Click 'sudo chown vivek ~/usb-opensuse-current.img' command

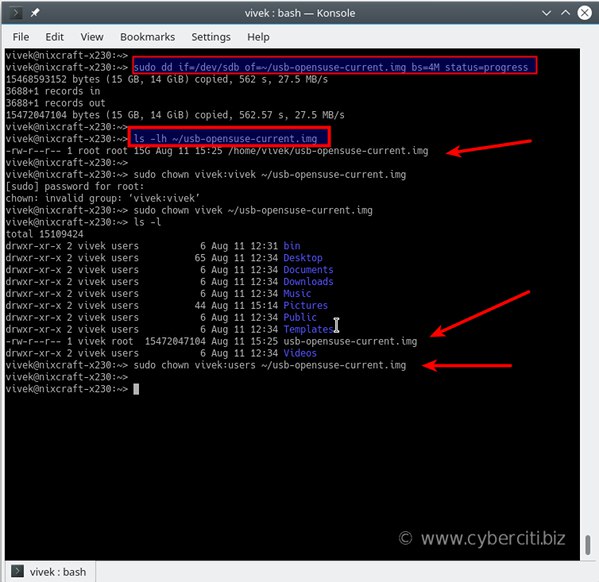[253, 210]
